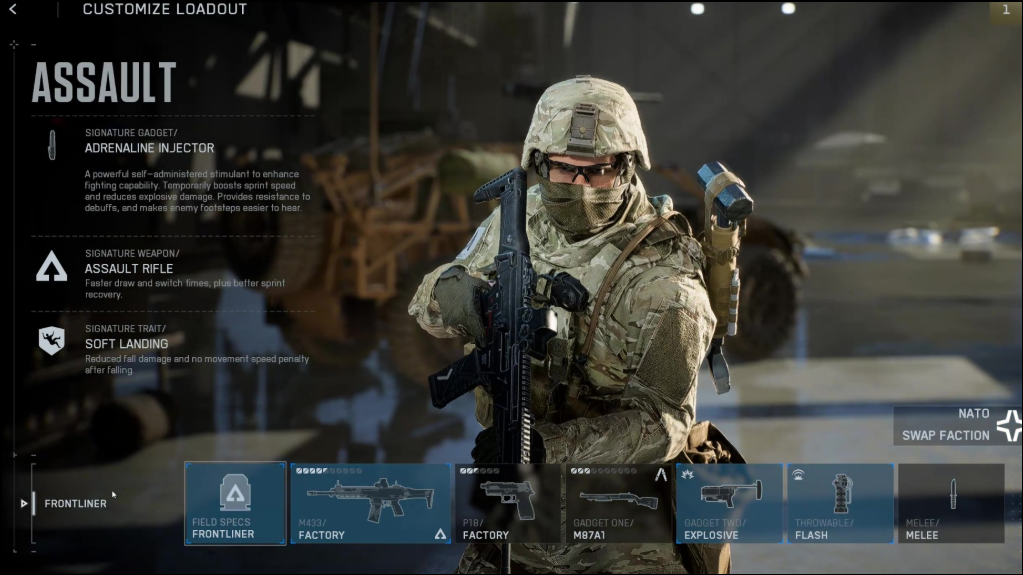This screenshot has width=1023, height=575.
Task: Click the knife image in Melee slot
Action: click(x=953, y=494)
